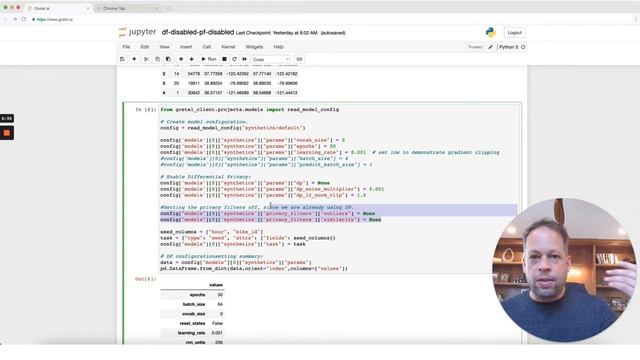Open the Help menu
640x360 pixels.
[278, 47]
